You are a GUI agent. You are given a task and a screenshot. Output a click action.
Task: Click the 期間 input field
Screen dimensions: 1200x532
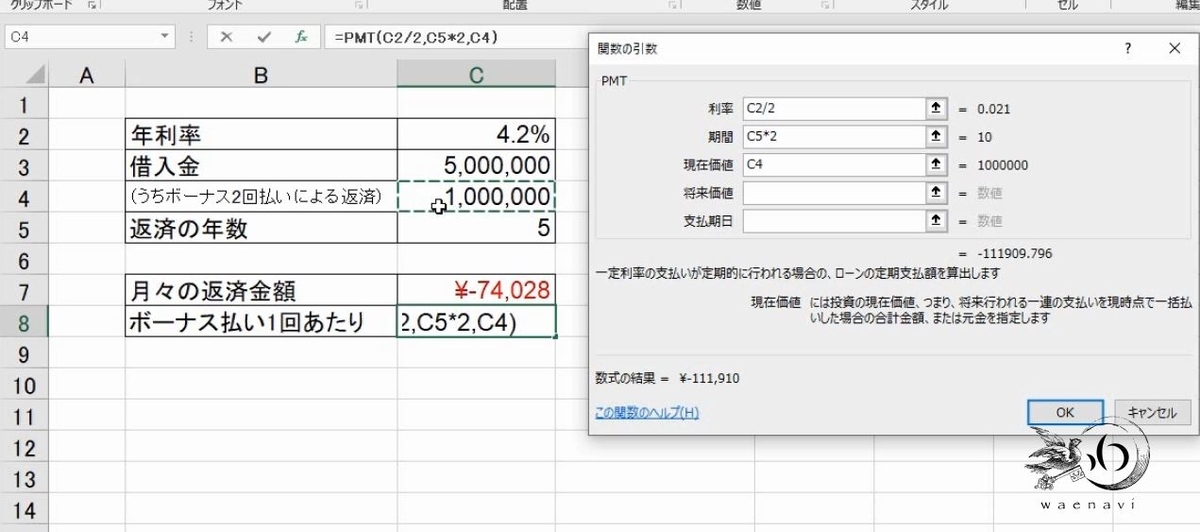835,137
